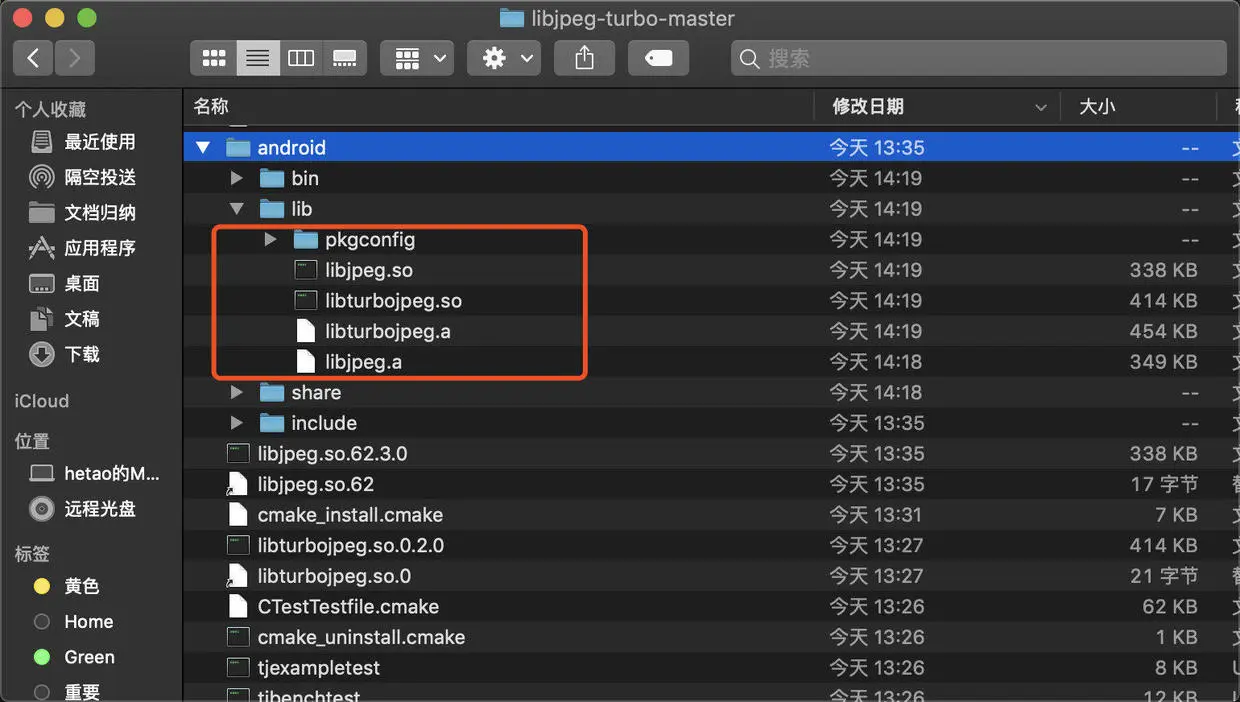
Task: Expand the share folder triangle
Action: tap(237, 392)
